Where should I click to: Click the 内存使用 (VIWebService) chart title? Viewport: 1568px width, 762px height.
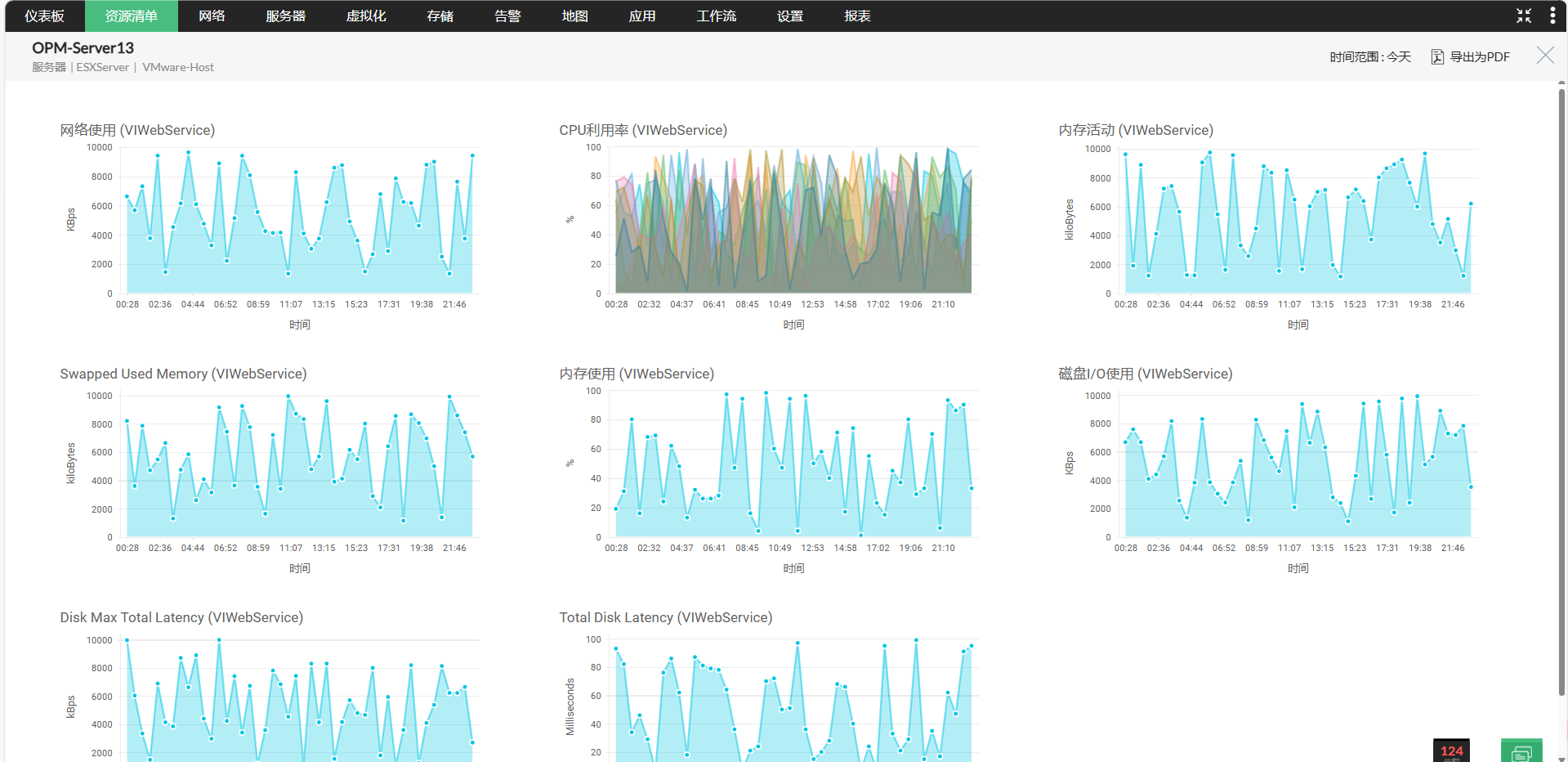(x=637, y=374)
